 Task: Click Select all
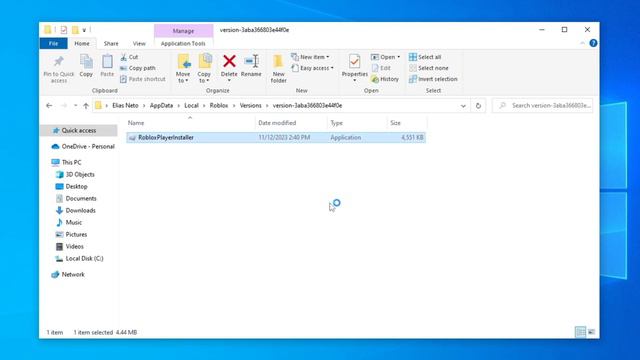pyautogui.click(x=425, y=57)
